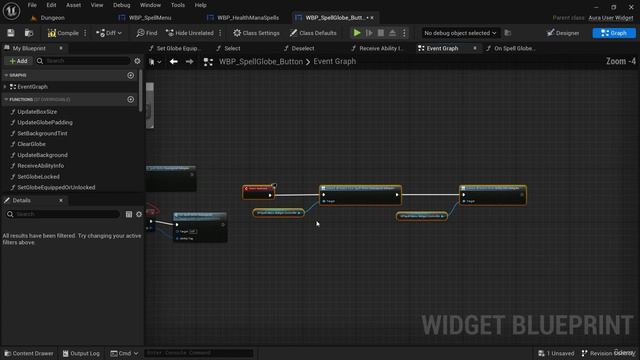Viewport: 640px width, 360px height.
Task: Select the UpdateBoxSize function
Action: (37, 112)
